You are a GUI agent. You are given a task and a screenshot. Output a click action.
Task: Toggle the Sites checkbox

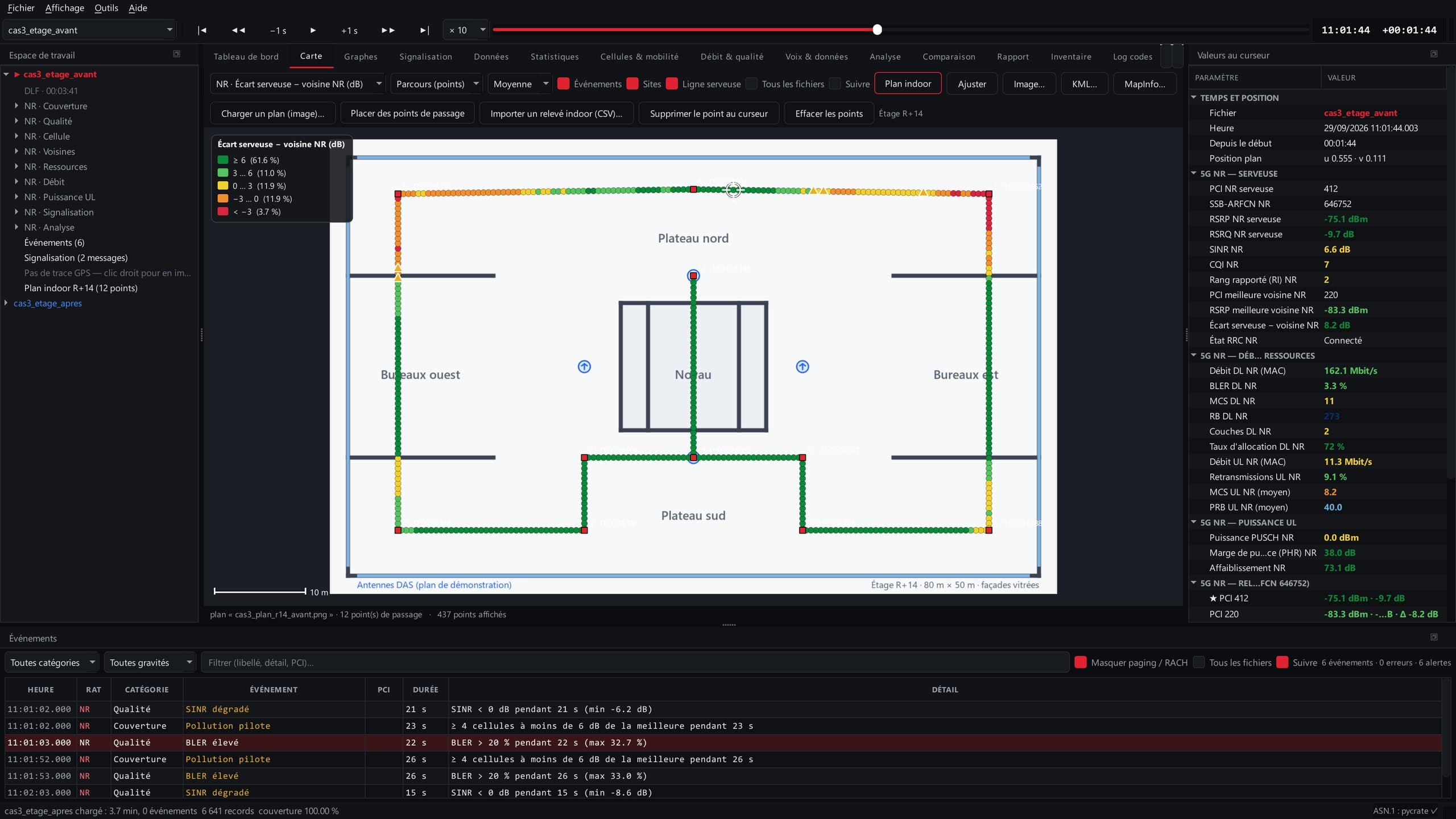[x=632, y=84]
